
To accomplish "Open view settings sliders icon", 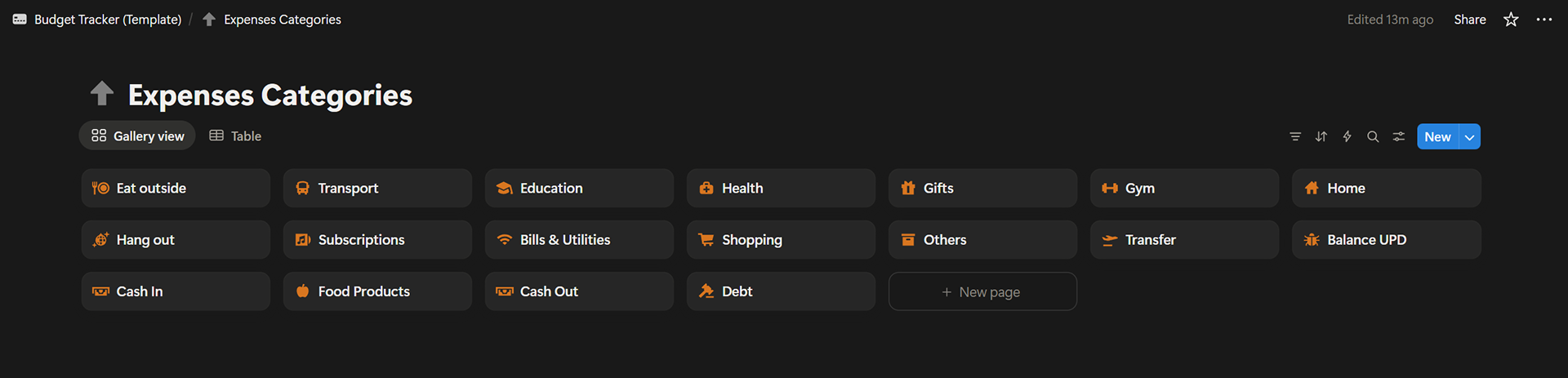I will 1399,136.
